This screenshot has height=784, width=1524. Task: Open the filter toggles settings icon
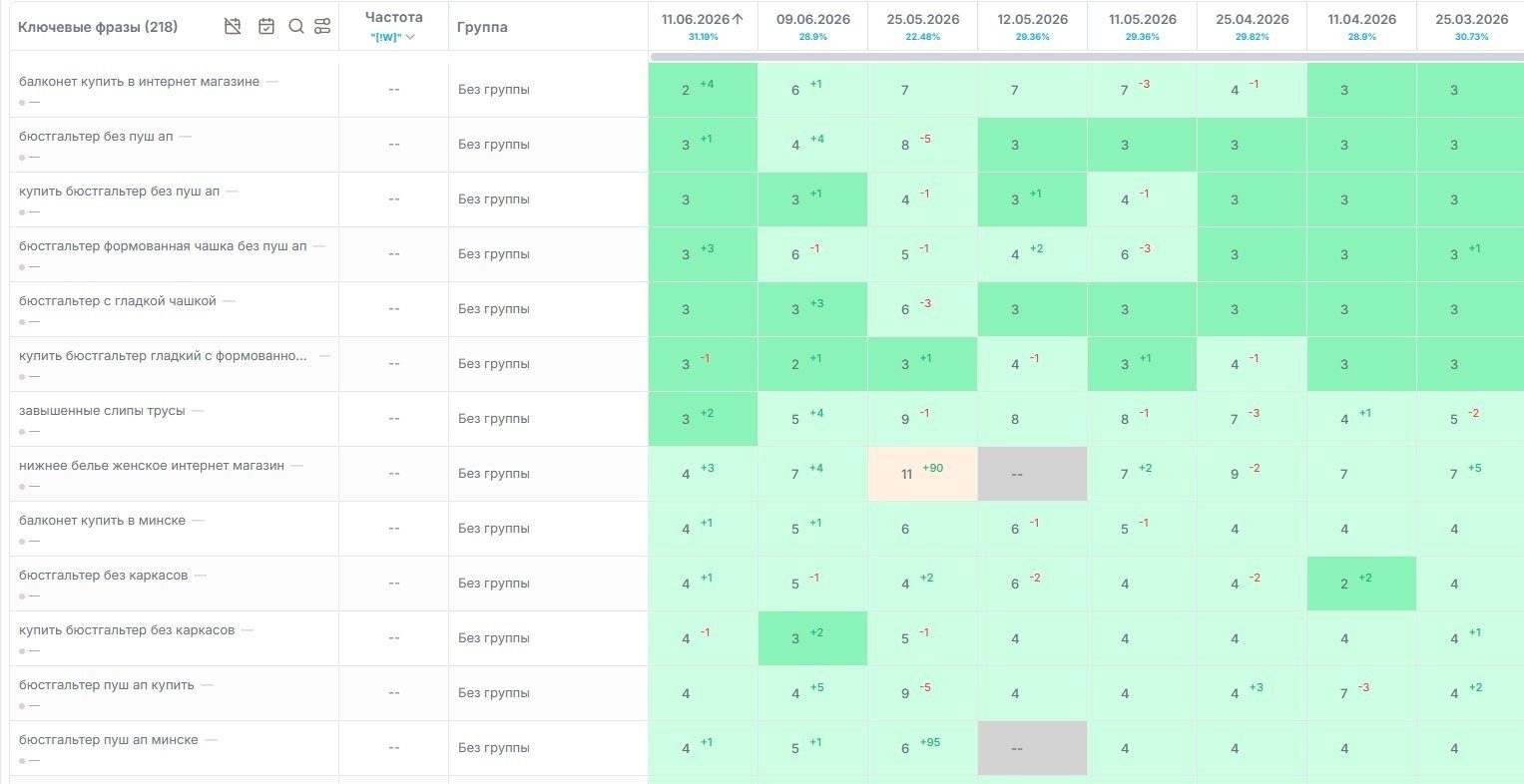point(322,27)
